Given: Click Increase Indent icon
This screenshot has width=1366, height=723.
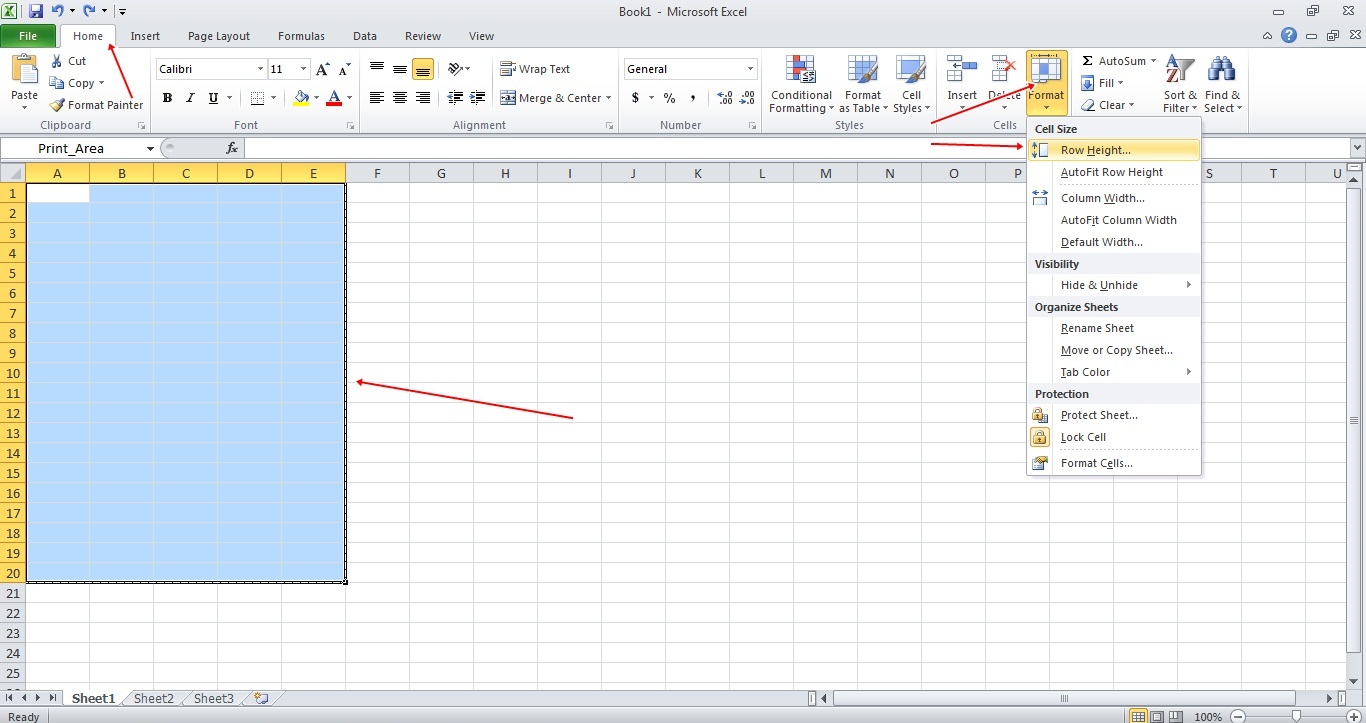Looking at the screenshot, I should (x=478, y=98).
